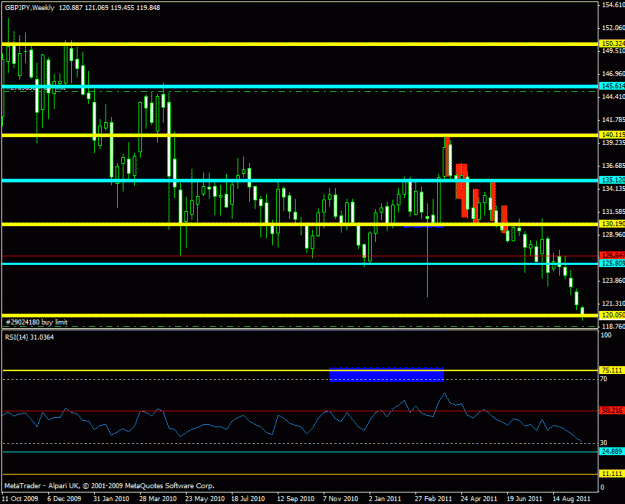Click the 7 Nov 2010 date label

(x=340, y=498)
